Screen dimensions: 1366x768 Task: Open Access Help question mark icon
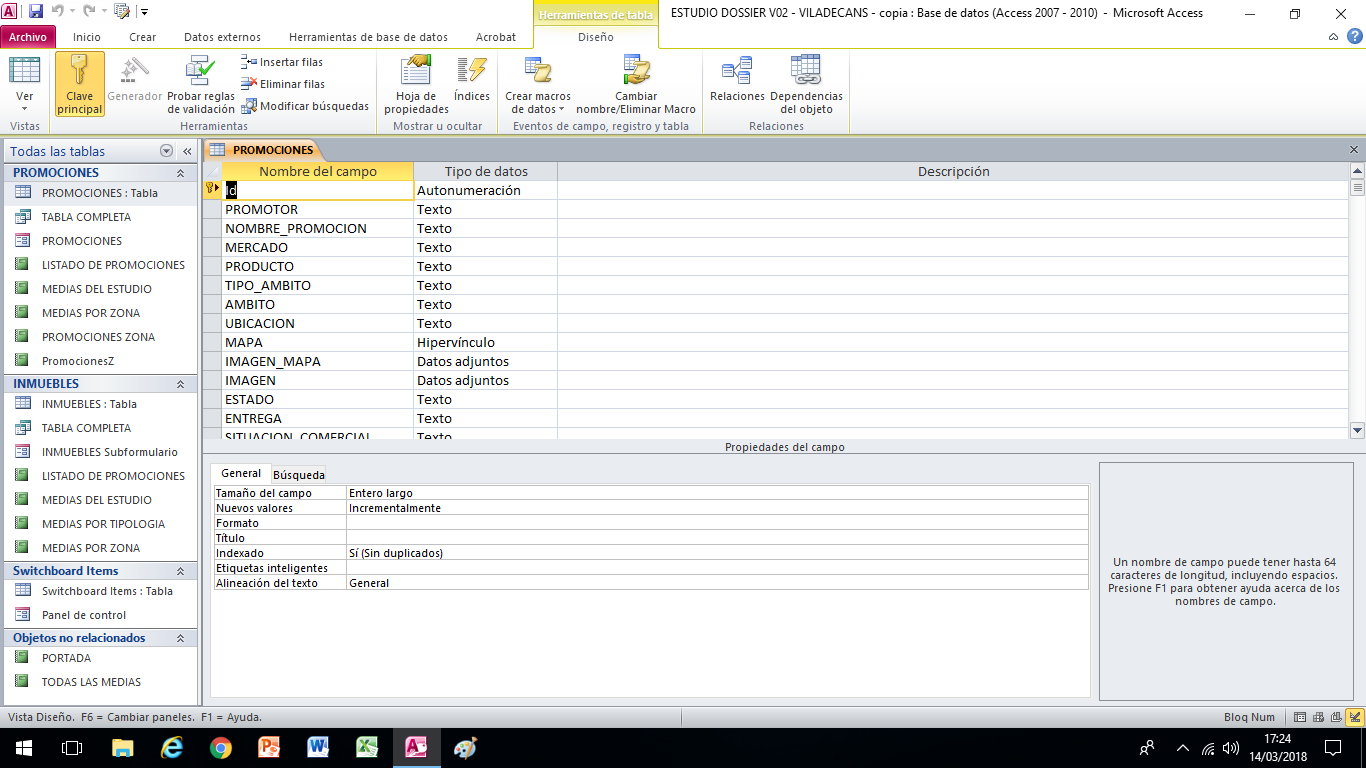pos(1353,36)
